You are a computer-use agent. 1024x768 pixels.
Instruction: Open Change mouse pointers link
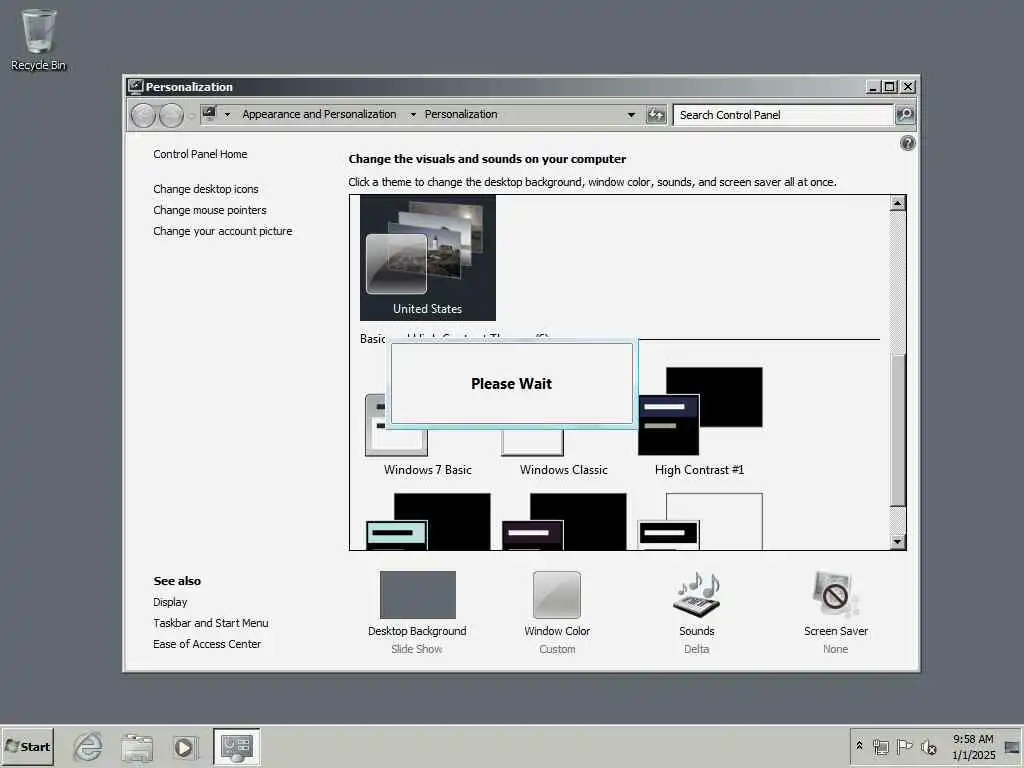[210, 210]
